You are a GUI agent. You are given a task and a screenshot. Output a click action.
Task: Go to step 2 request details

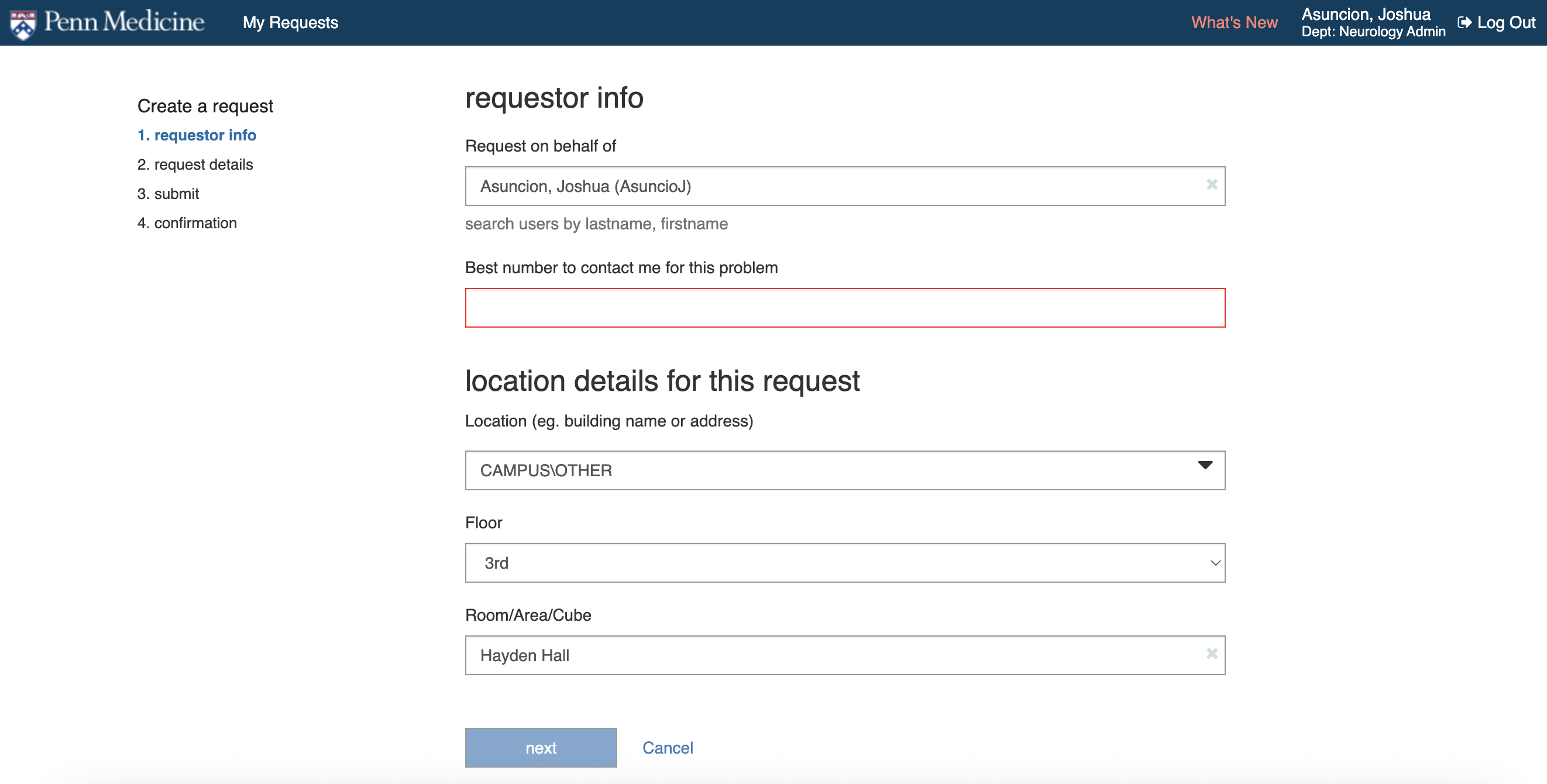(x=195, y=164)
